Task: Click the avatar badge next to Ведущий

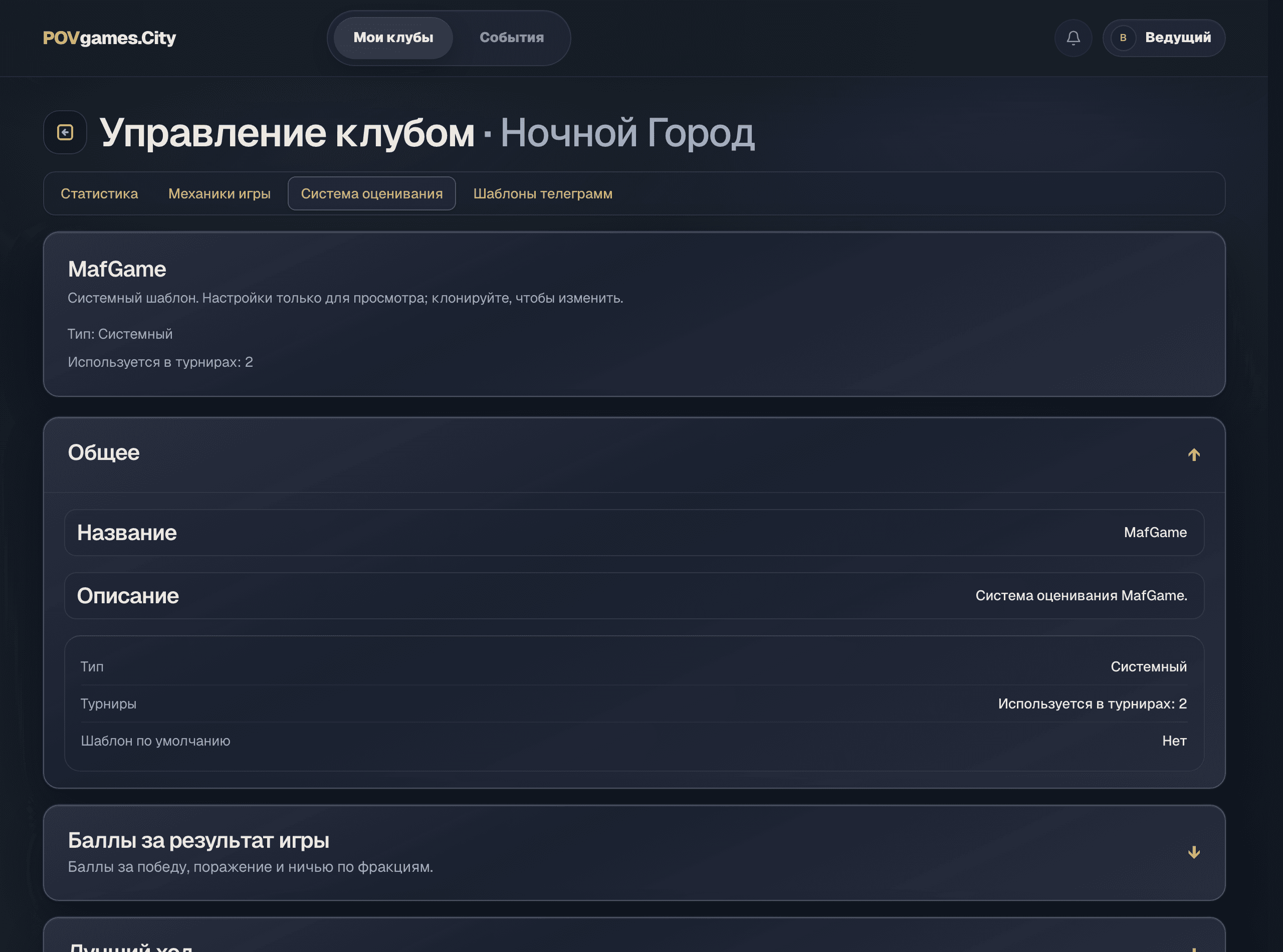Action: tap(1123, 38)
